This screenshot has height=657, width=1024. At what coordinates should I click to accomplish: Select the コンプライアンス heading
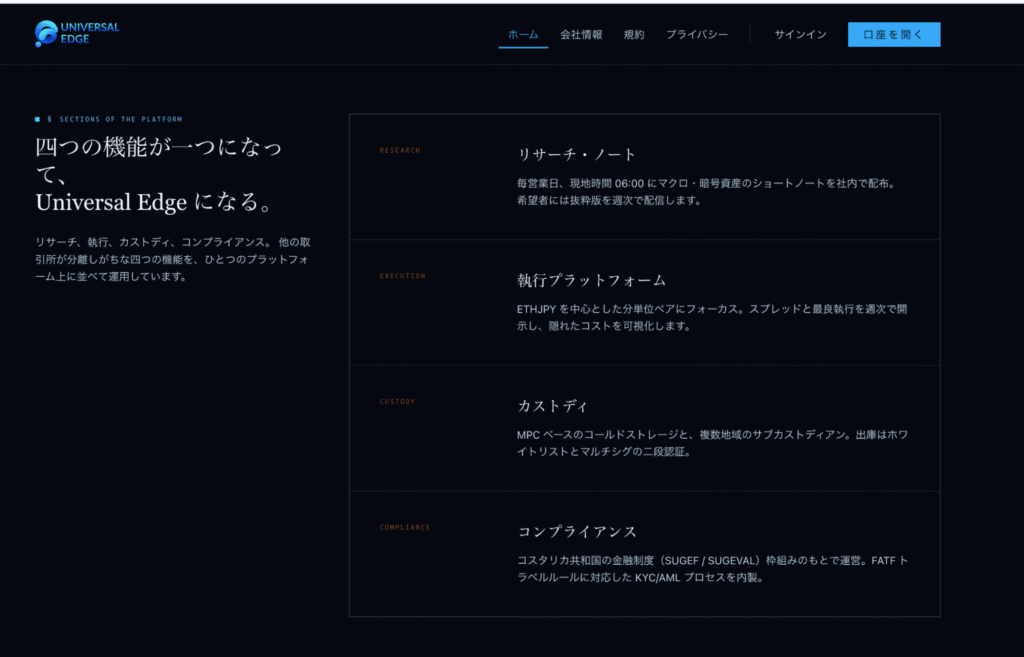point(577,532)
